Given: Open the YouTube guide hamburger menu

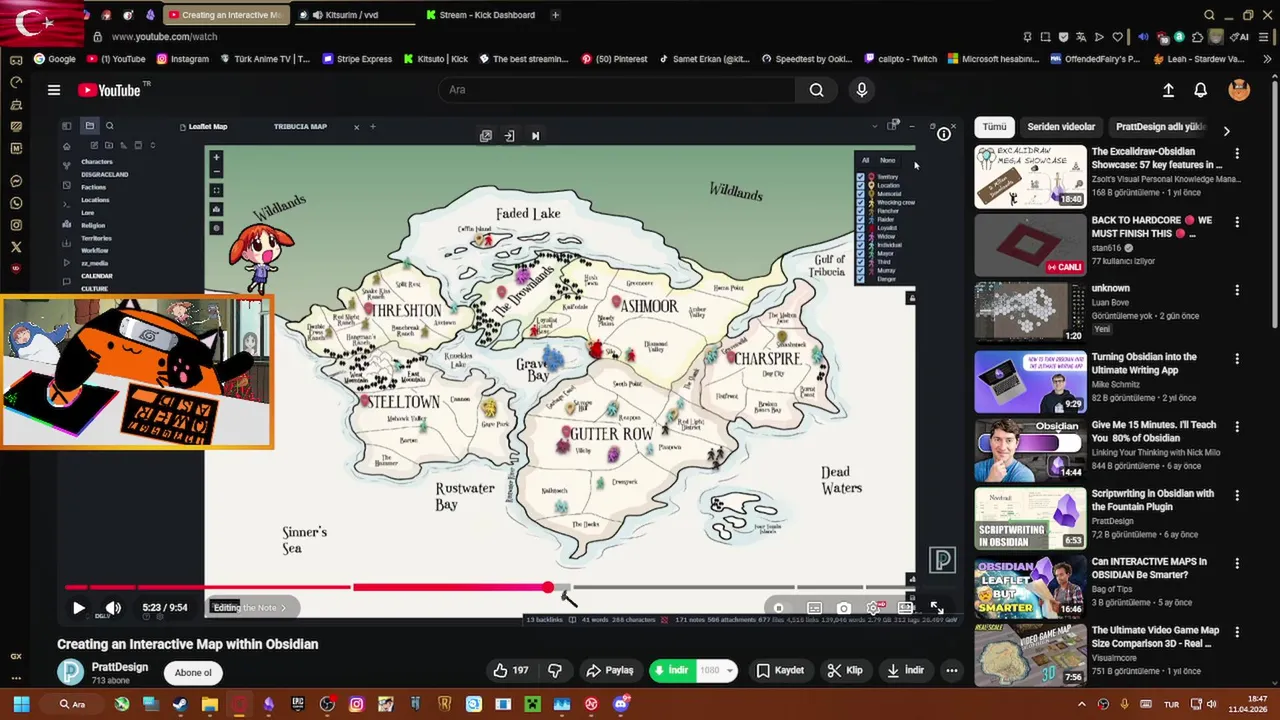Looking at the screenshot, I should point(54,90).
